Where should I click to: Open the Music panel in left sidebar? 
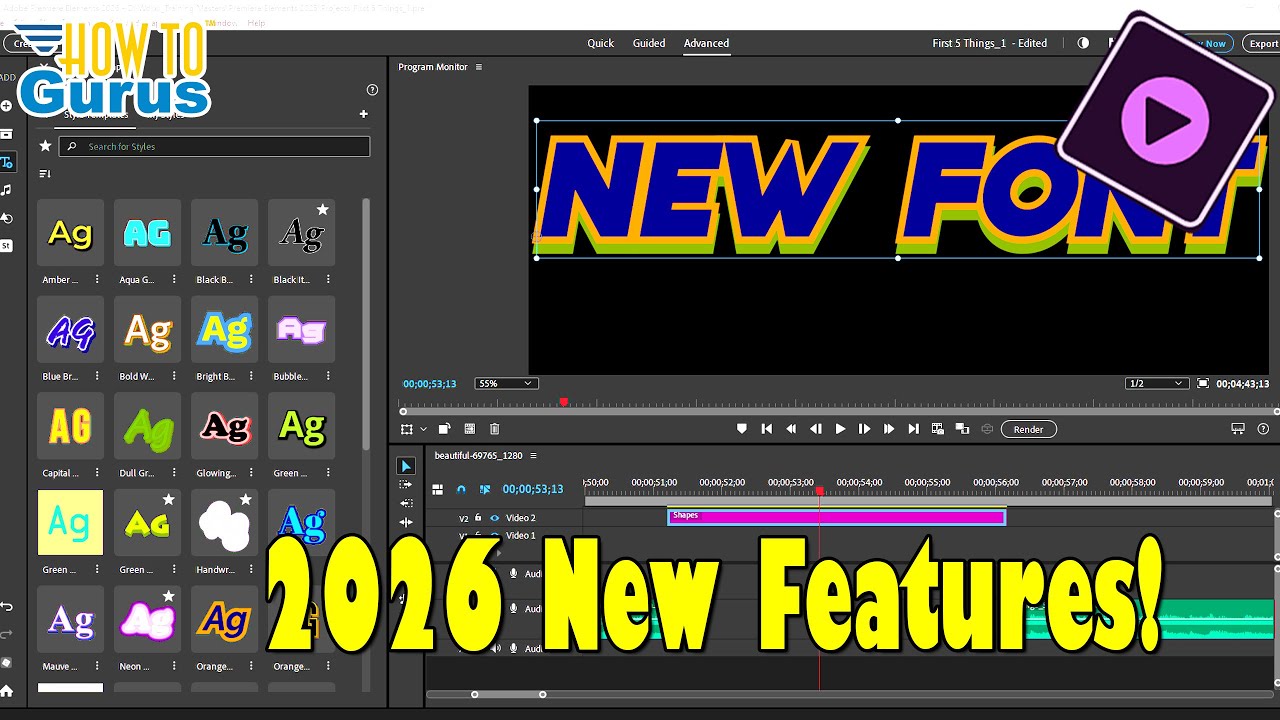pos(7,190)
